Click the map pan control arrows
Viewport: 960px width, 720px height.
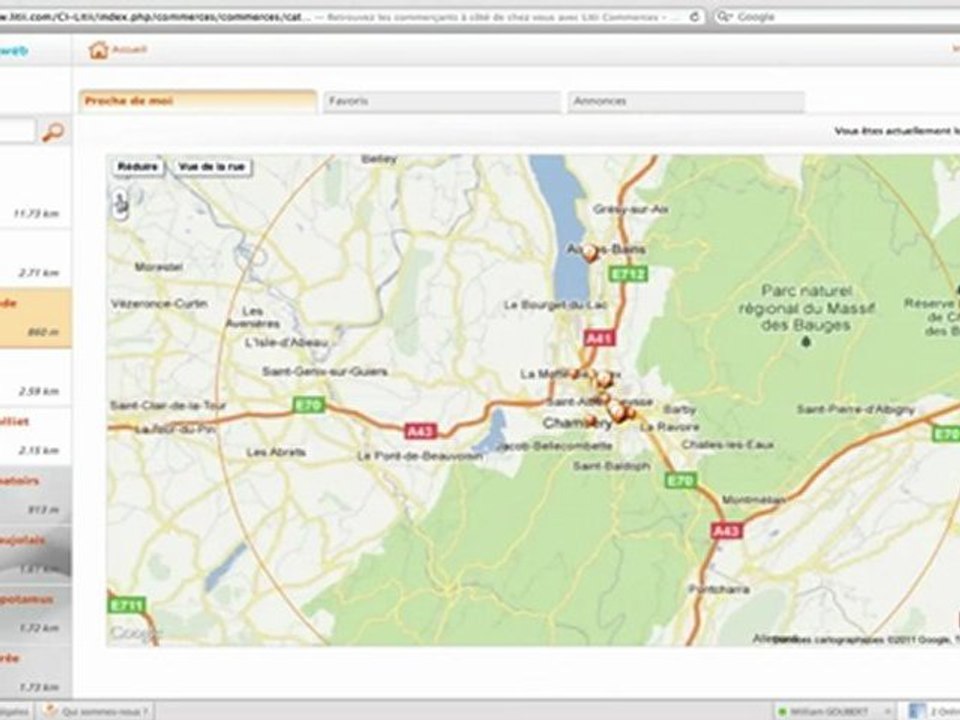coord(121,204)
